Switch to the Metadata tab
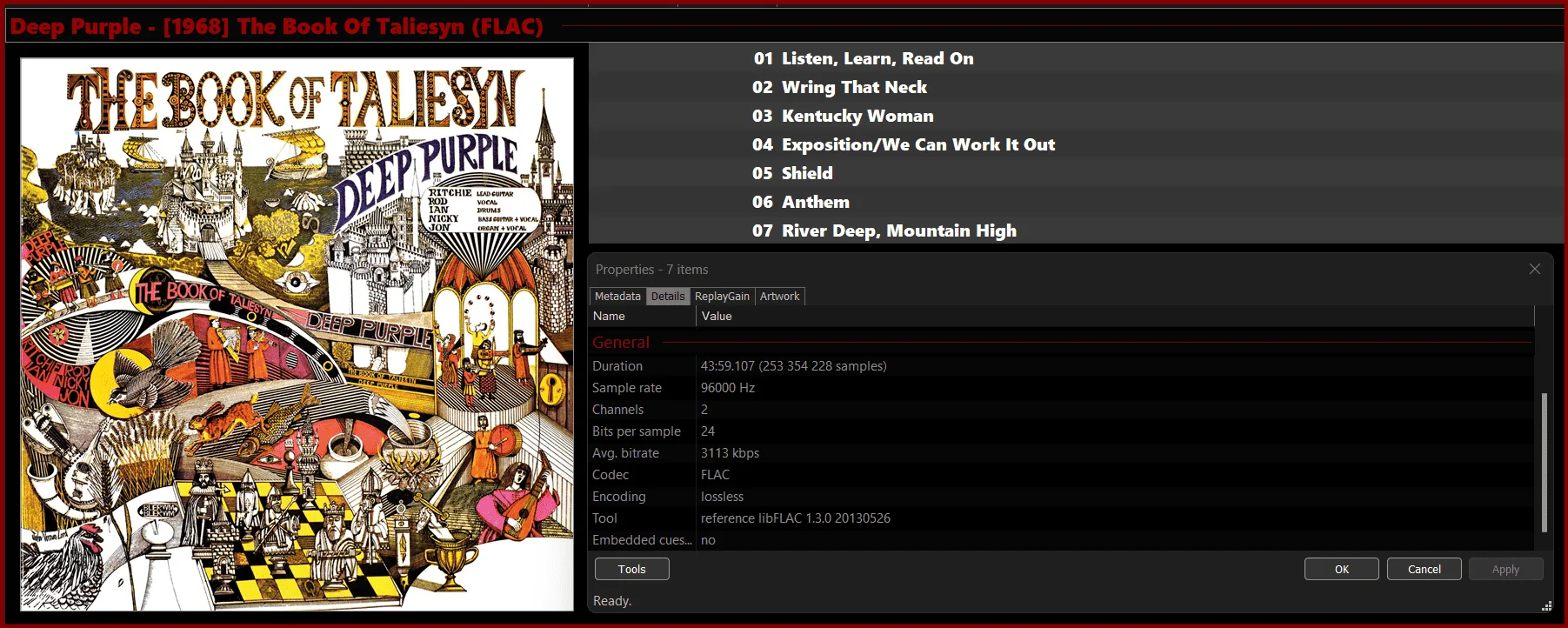Image resolution: width=1568 pixels, height=628 pixels. click(x=617, y=297)
